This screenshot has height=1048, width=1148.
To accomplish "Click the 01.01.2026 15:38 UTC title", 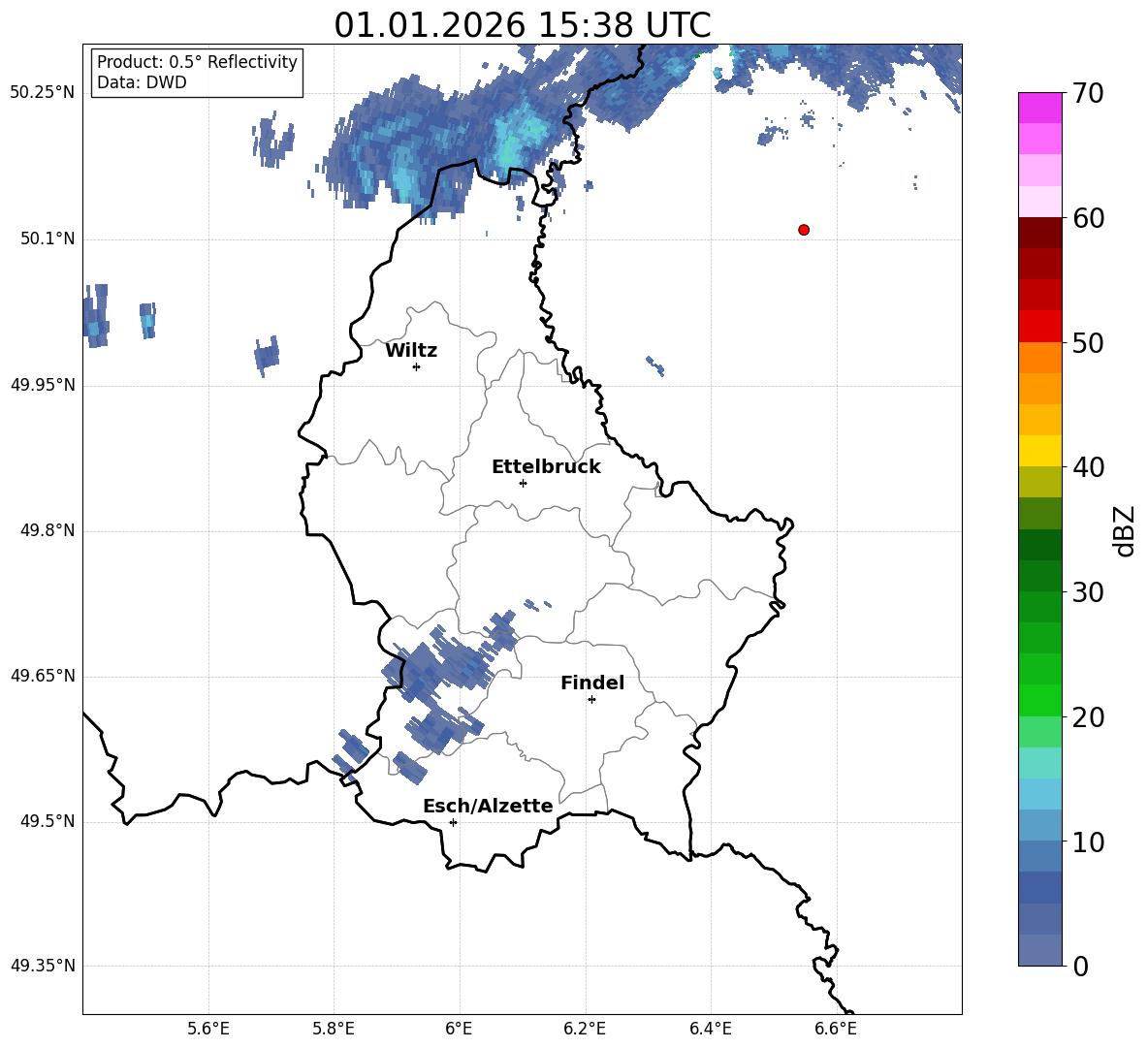I will click(x=523, y=25).
